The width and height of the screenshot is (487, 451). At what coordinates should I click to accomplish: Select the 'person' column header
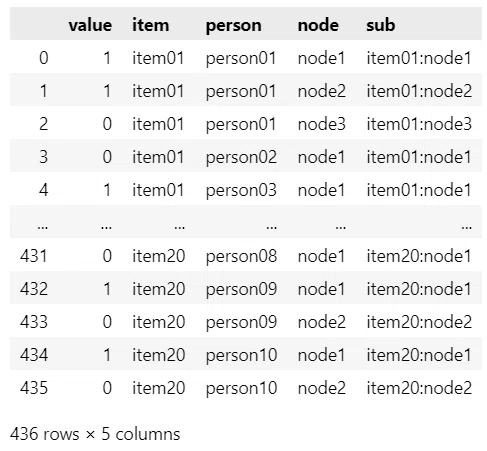pyautogui.click(x=233, y=26)
